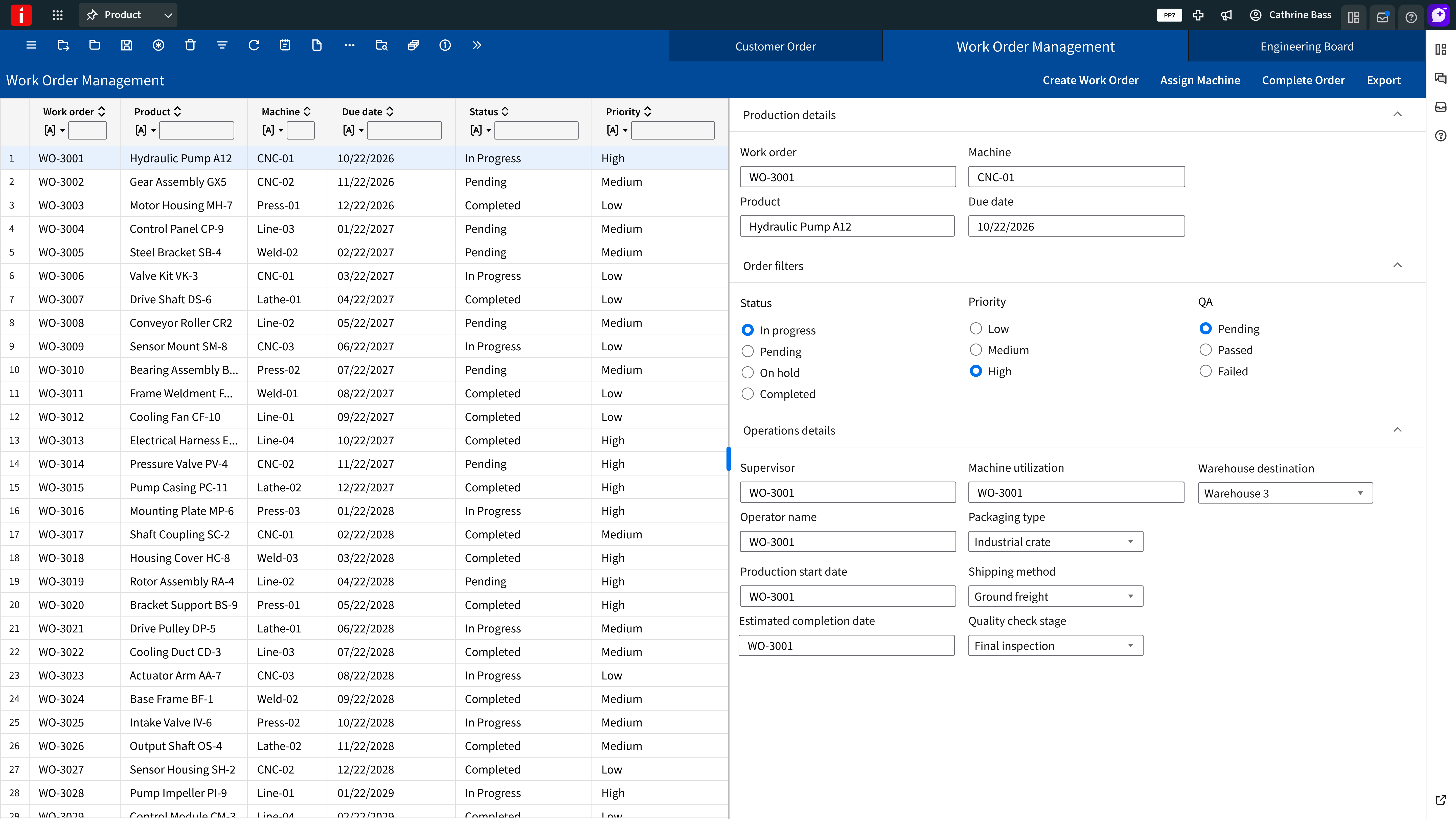Click the Product column filter field
Viewport: 1456px width, 819px height.
197,131
